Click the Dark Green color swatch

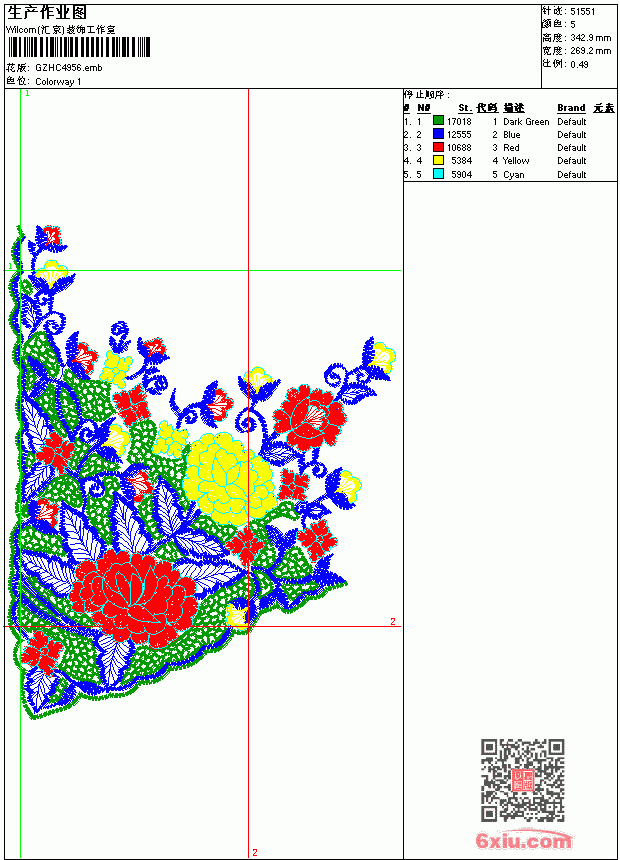tap(438, 121)
